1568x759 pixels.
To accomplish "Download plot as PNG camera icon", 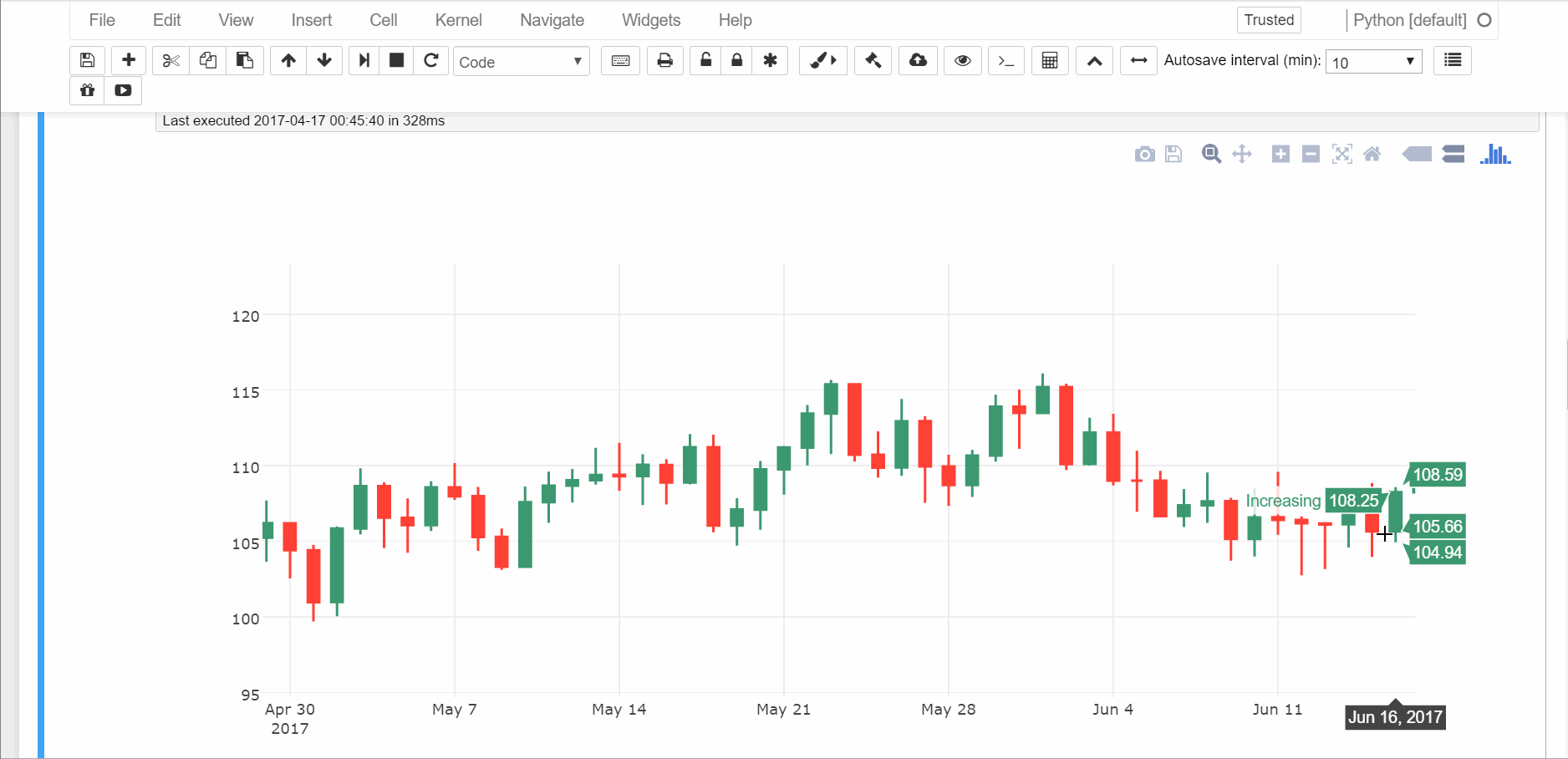I will point(1145,154).
